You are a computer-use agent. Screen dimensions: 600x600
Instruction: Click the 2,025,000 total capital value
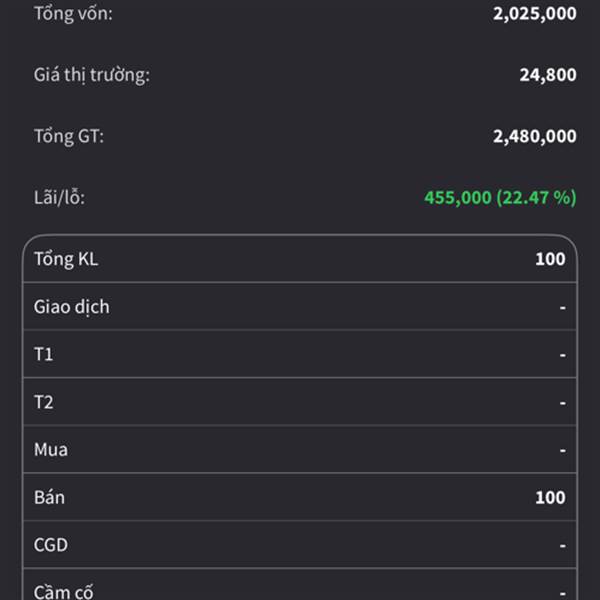[534, 14]
